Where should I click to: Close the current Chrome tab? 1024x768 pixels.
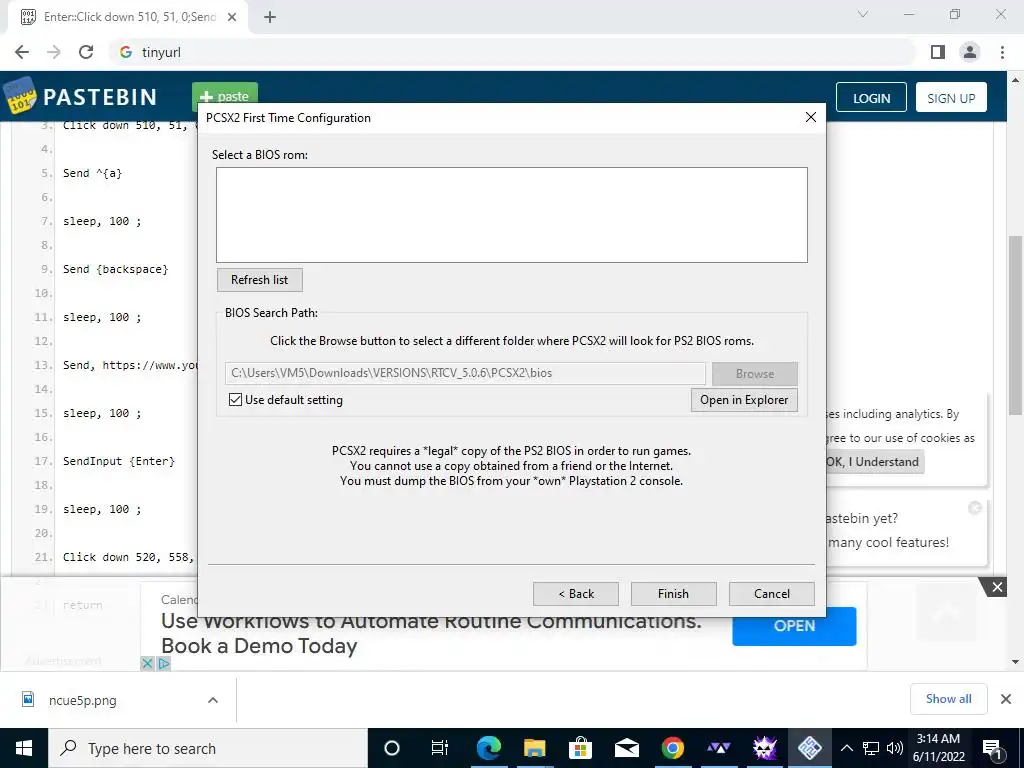click(x=232, y=17)
